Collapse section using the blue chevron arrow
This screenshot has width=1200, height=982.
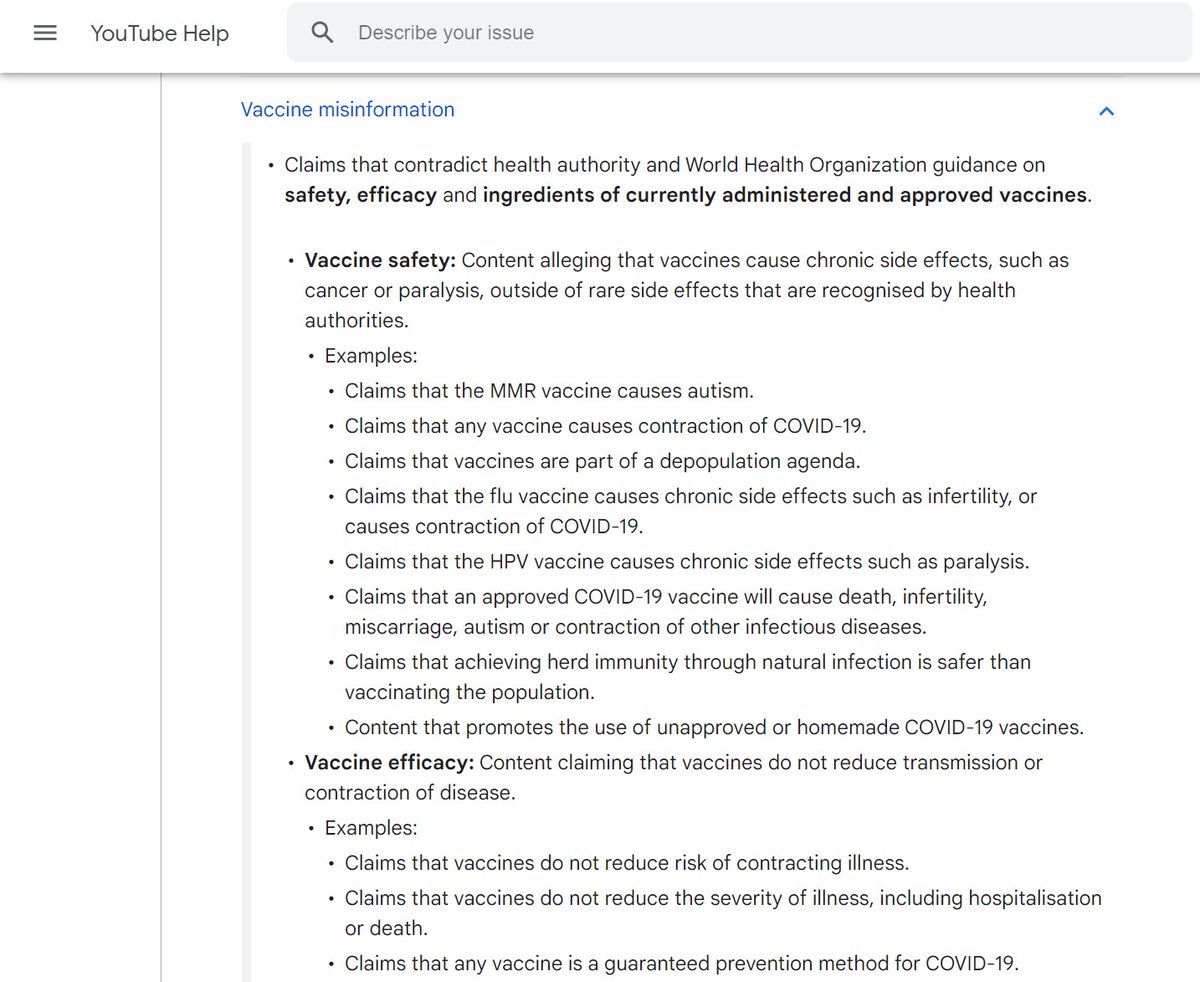pyautogui.click(x=1106, y=111)
